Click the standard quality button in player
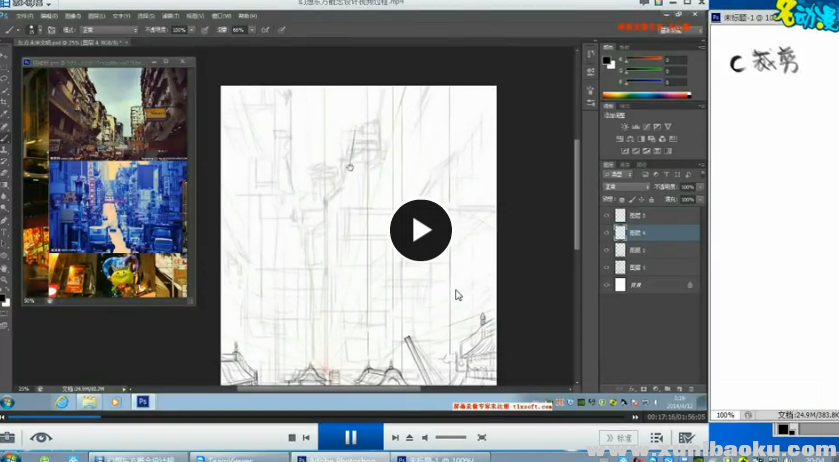 click(619, 438)
